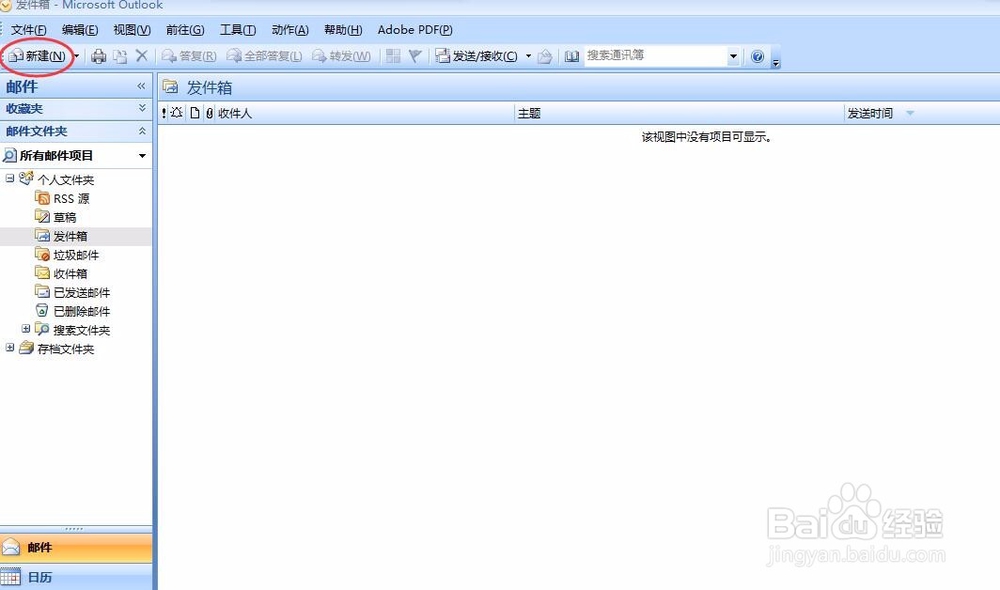Click the Follow Up flag icon
1000x590 pixels.
coord(415,56)
